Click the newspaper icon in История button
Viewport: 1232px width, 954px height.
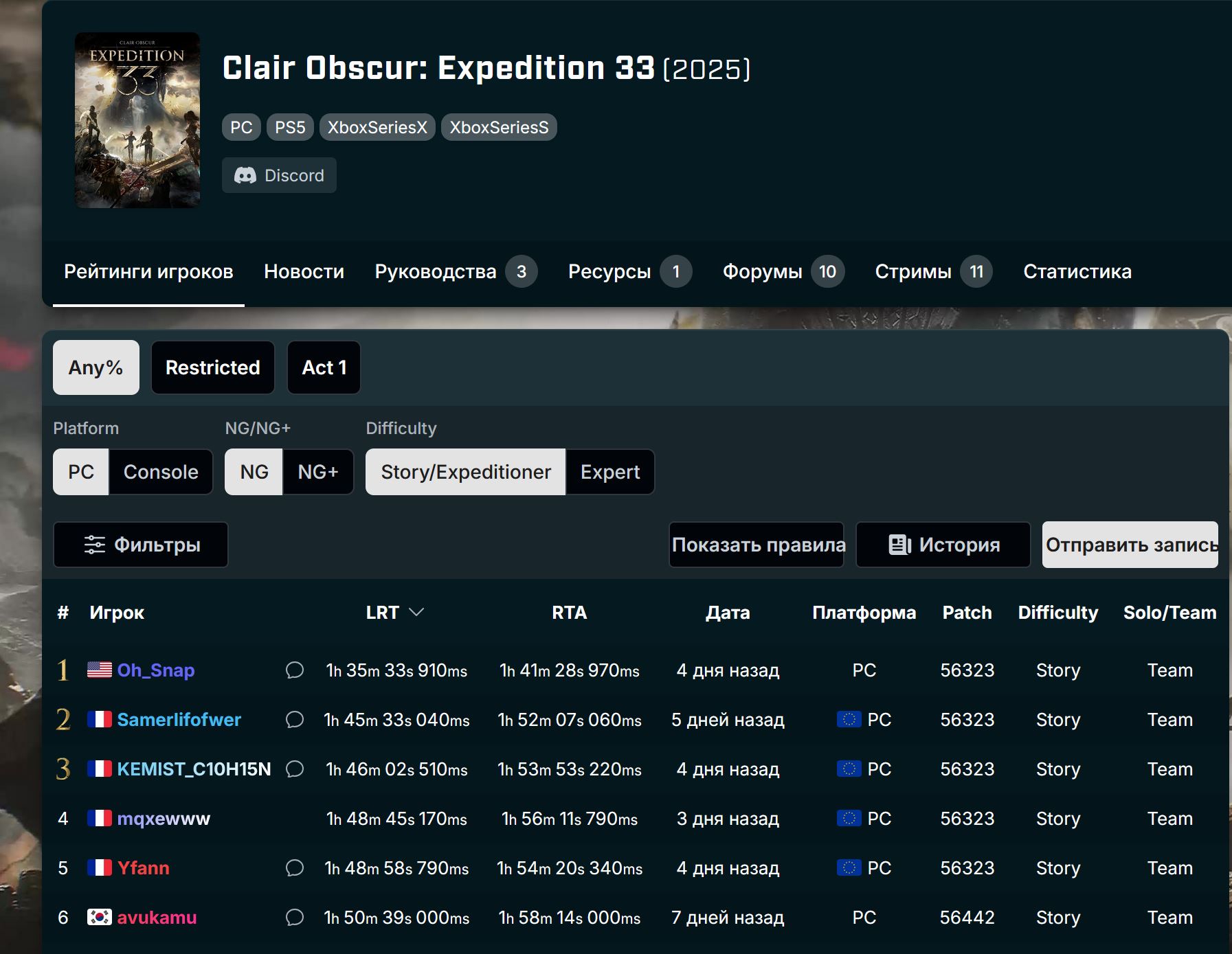pyautogui.click(x=900, y=545)
